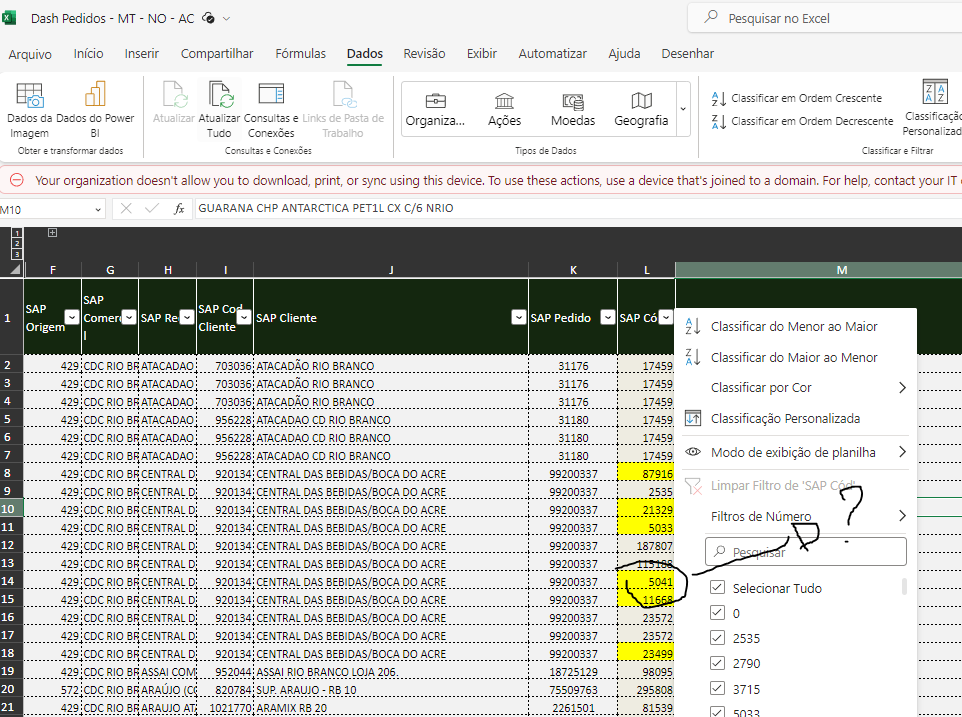Click the Pesquisar no Excel search icon
The image size is (962, 717).
coord(711,17)
